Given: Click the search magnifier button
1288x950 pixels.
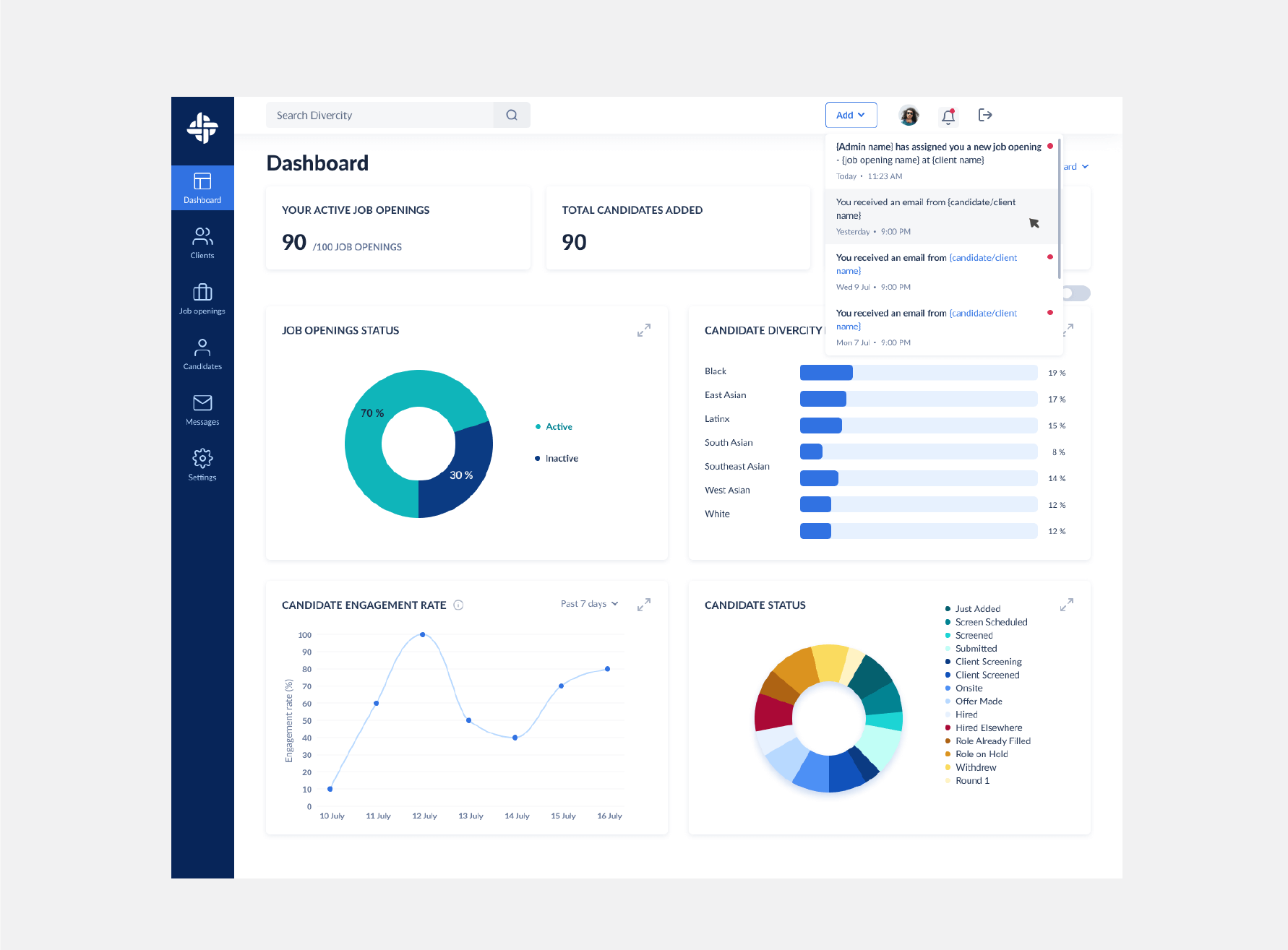Looking at the screenshot, I should click(x=512, y=115).
